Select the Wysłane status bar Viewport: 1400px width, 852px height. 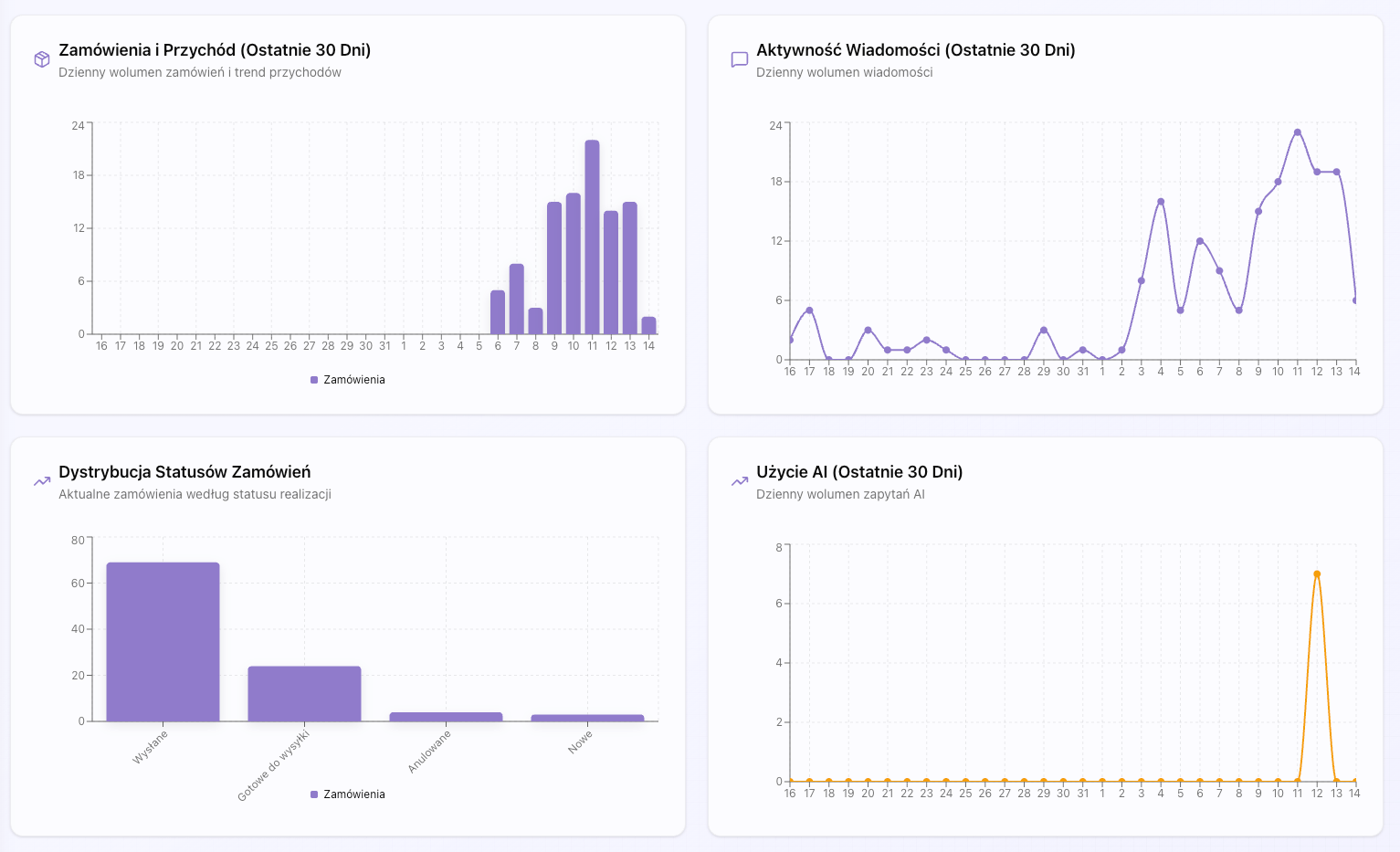coord(163,641)
